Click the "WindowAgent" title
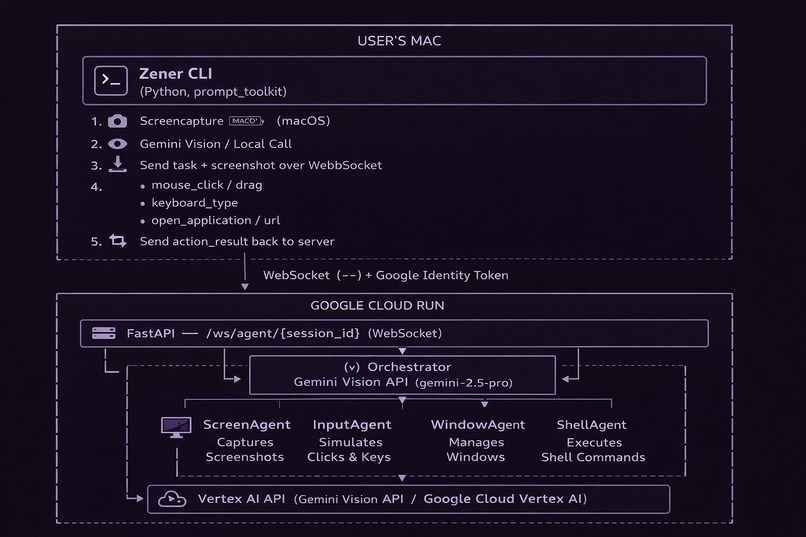Viewport: 806px width, 537px height. [x=478, y=424]
